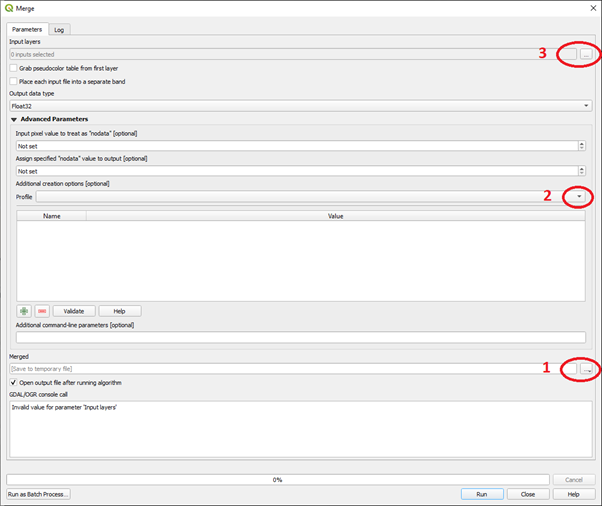Click the Merged save-to-temporary-file text field

click(x=284, y=369)
